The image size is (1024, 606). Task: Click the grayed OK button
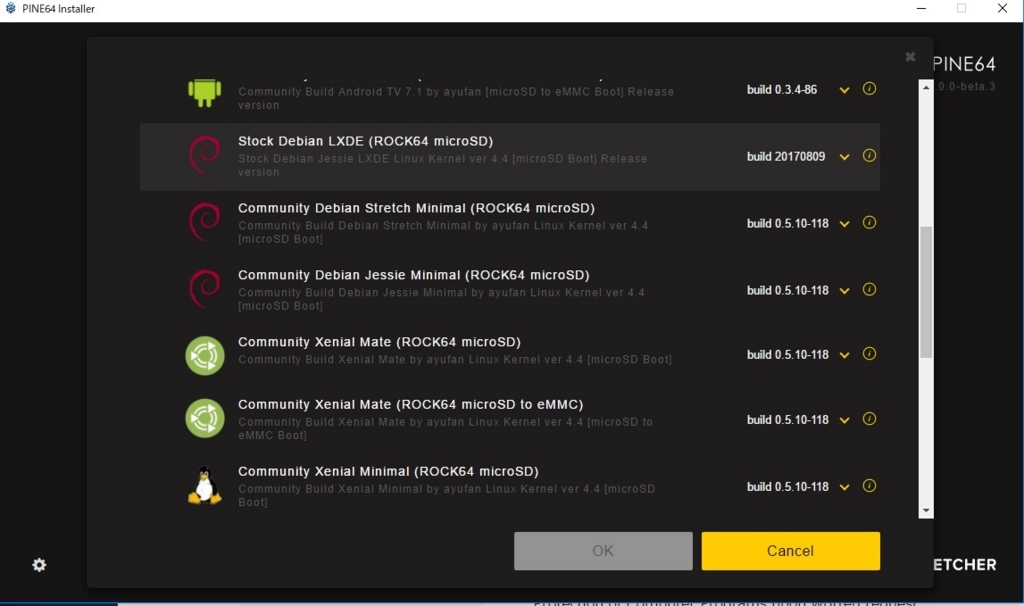pyautogui.click(x=603, y=550)
